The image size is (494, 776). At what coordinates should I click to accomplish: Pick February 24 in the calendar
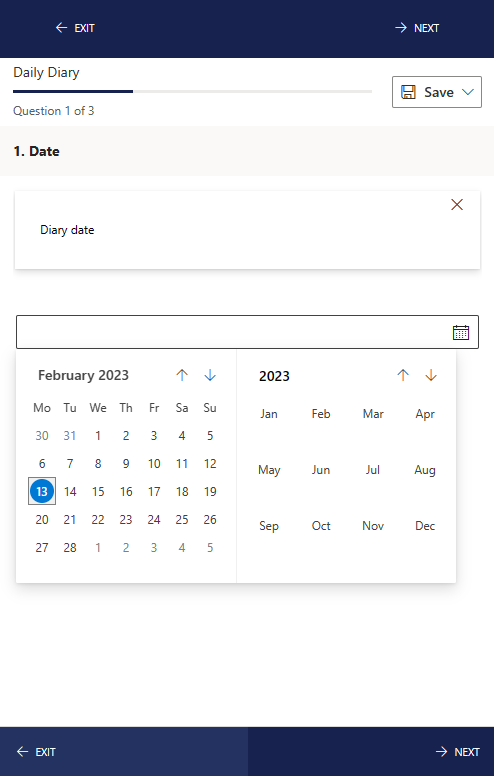154,520
